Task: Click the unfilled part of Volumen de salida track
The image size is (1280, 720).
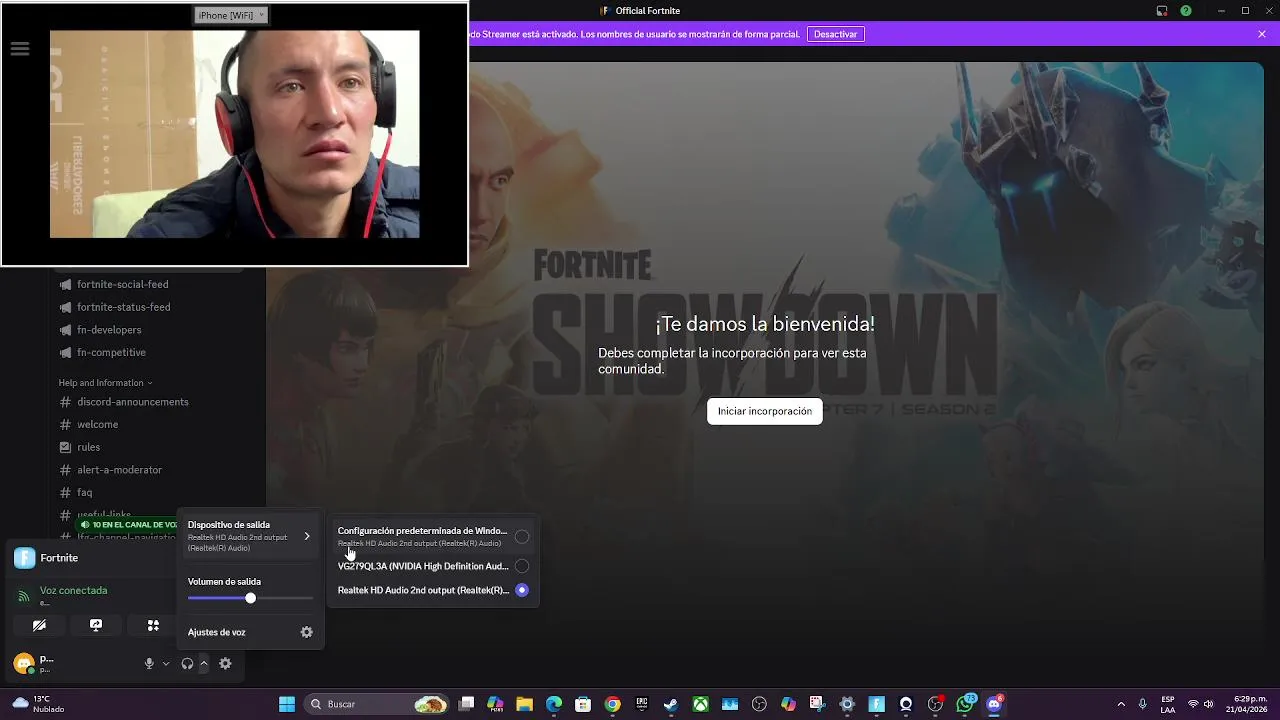Action: coord(285,598)
